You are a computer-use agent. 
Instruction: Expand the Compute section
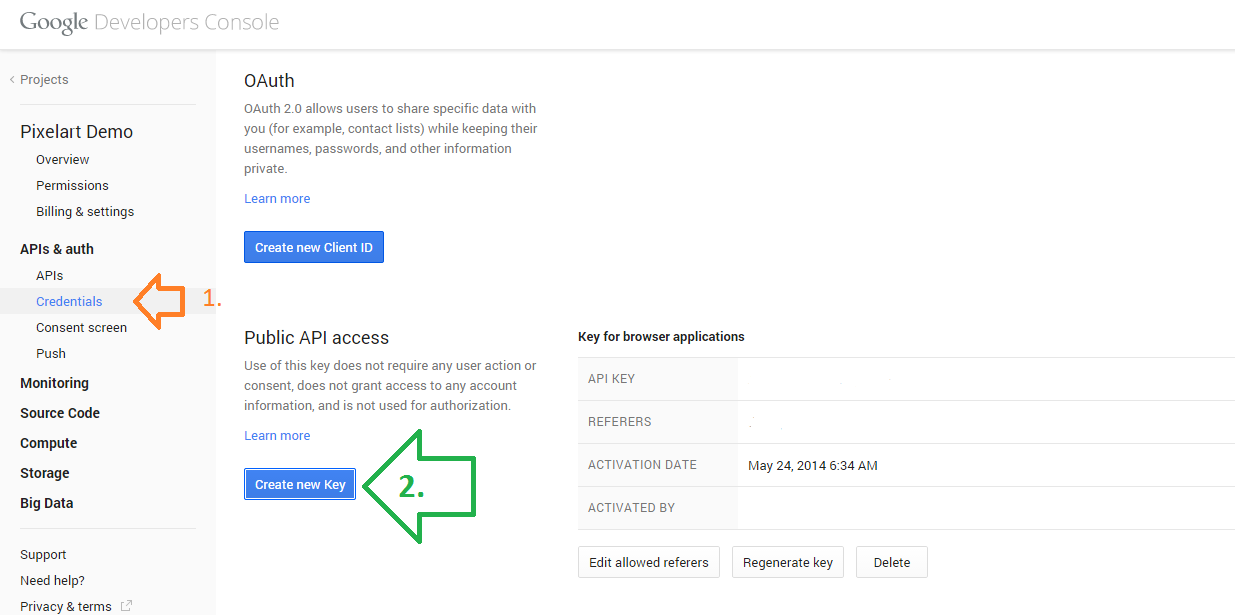coord(49,443)
